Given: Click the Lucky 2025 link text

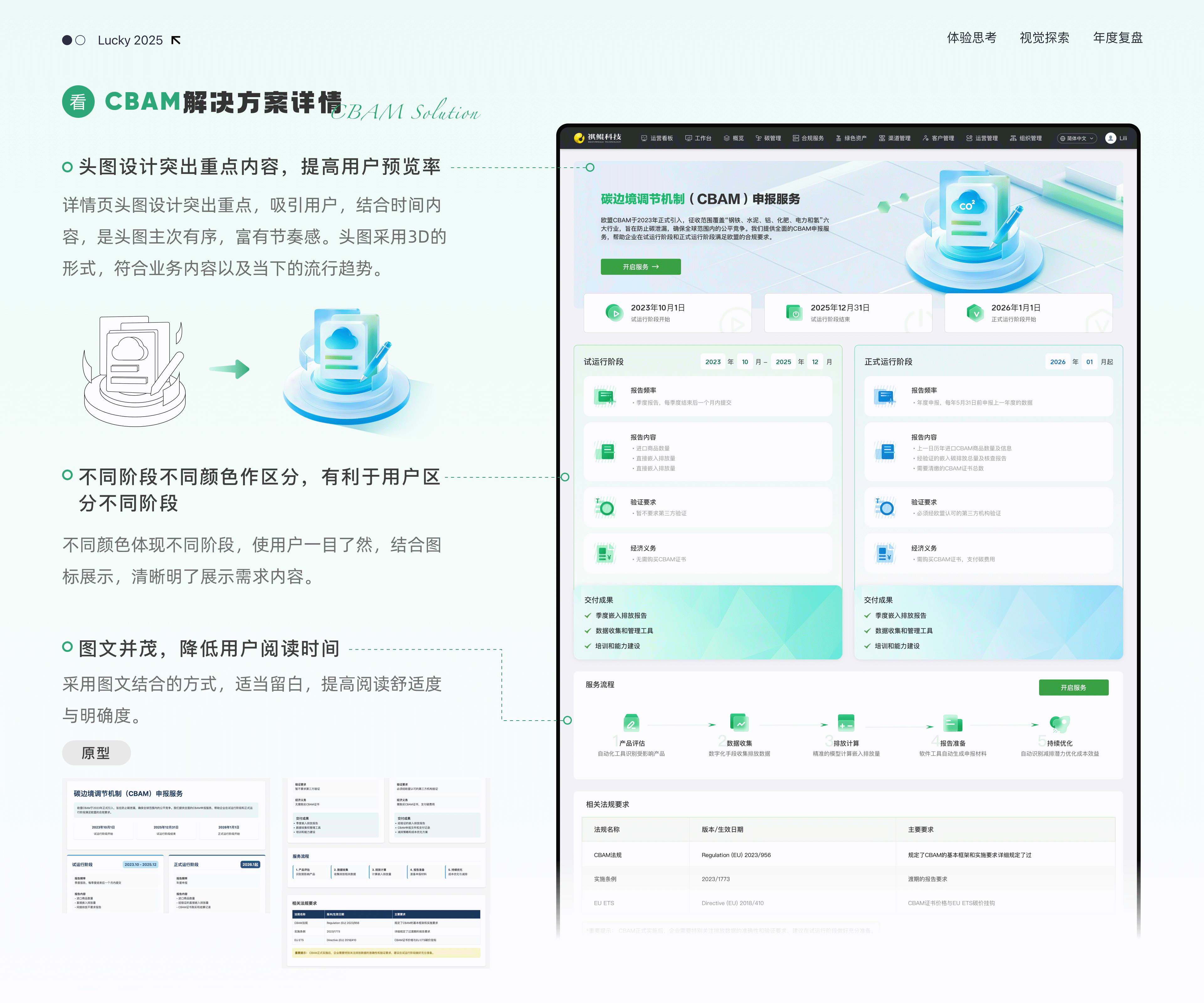Looking at the screenshot, I should pos(130,40).
